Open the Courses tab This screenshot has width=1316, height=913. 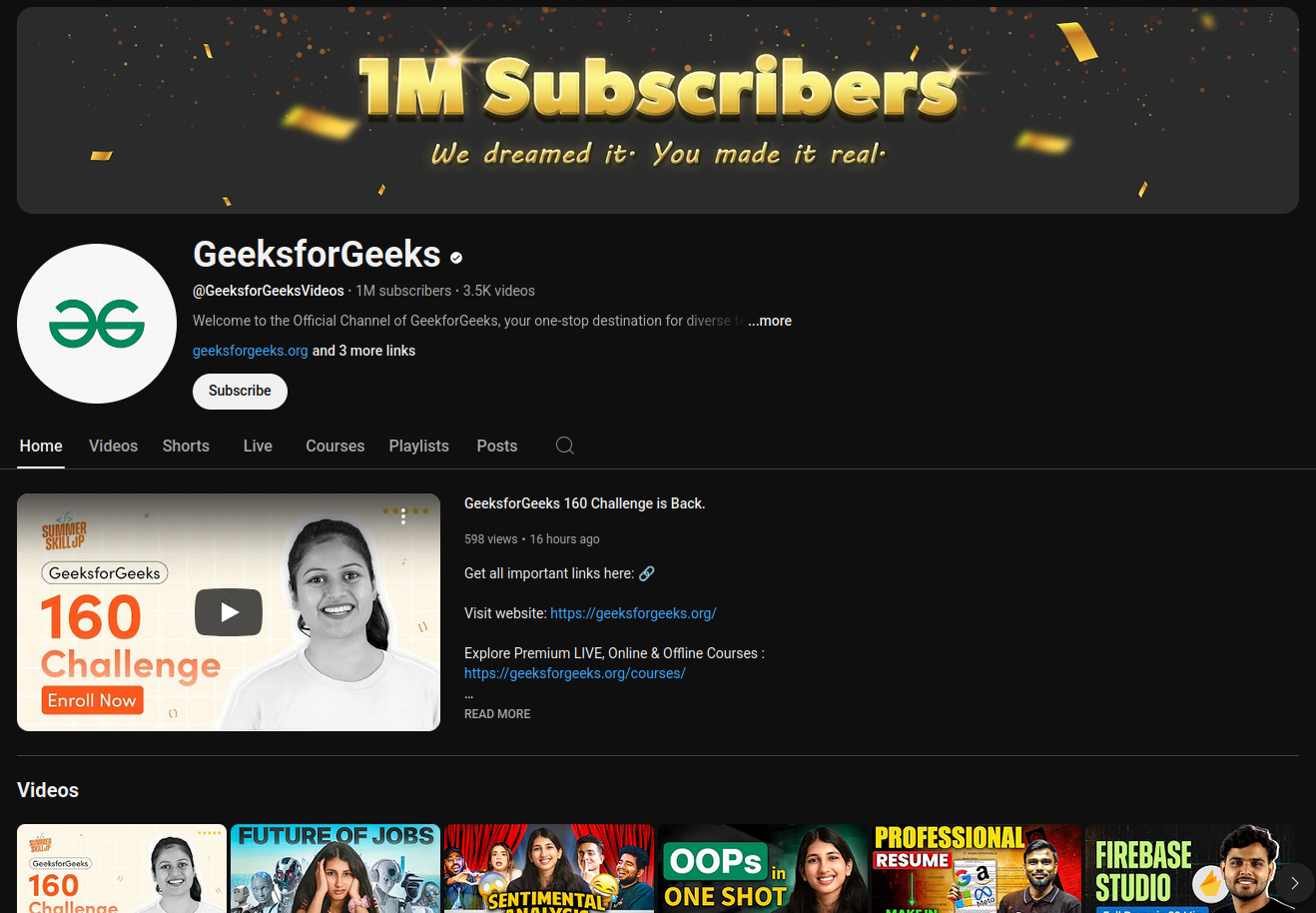point(334,446)
